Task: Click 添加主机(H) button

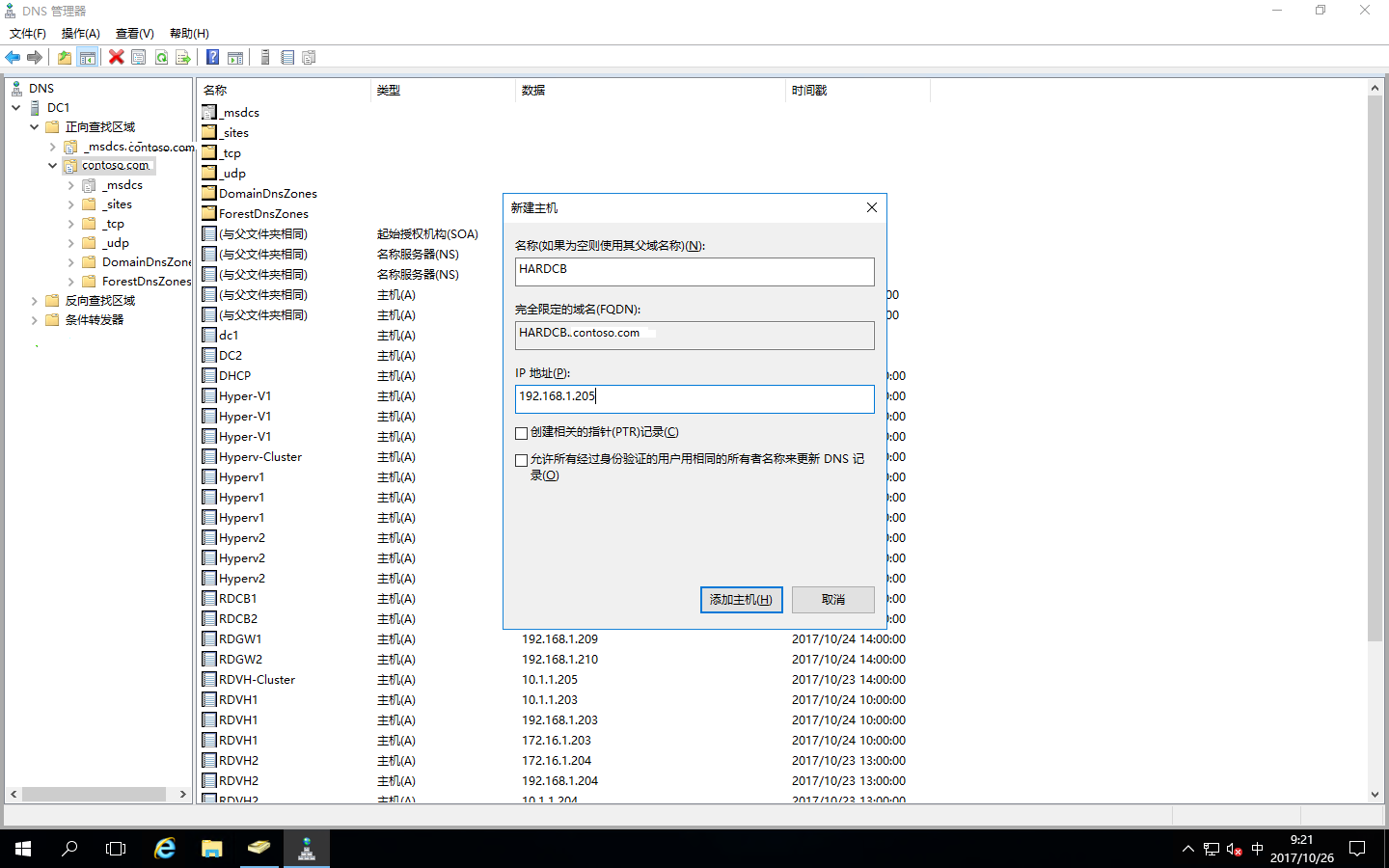Action: [x=741, y=600]
